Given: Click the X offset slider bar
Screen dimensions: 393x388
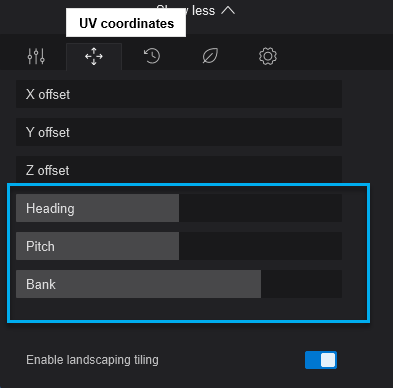Looking at the screenshot, I should pos(179,94).
